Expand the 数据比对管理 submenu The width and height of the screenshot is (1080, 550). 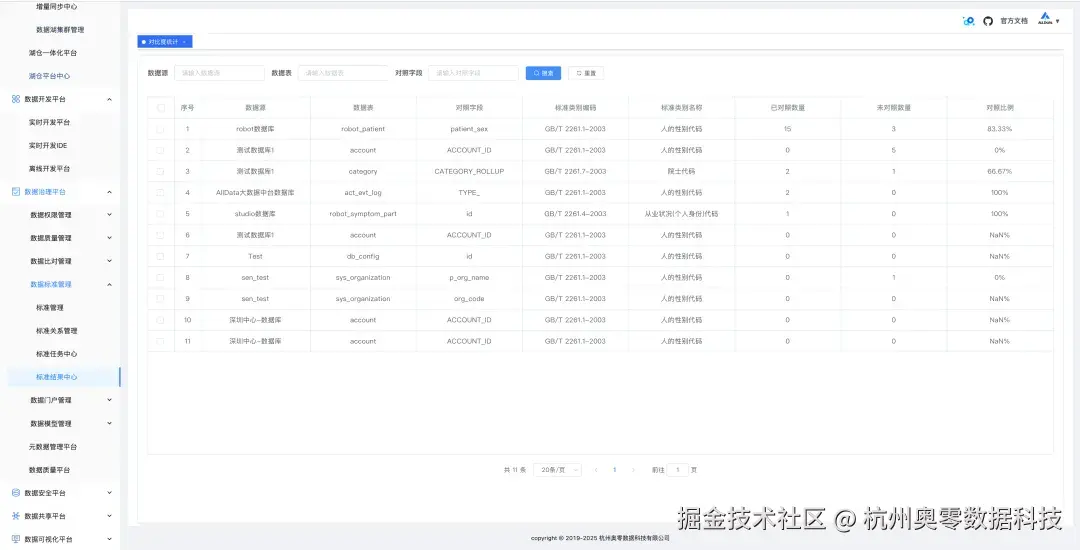tap(110, 261)
